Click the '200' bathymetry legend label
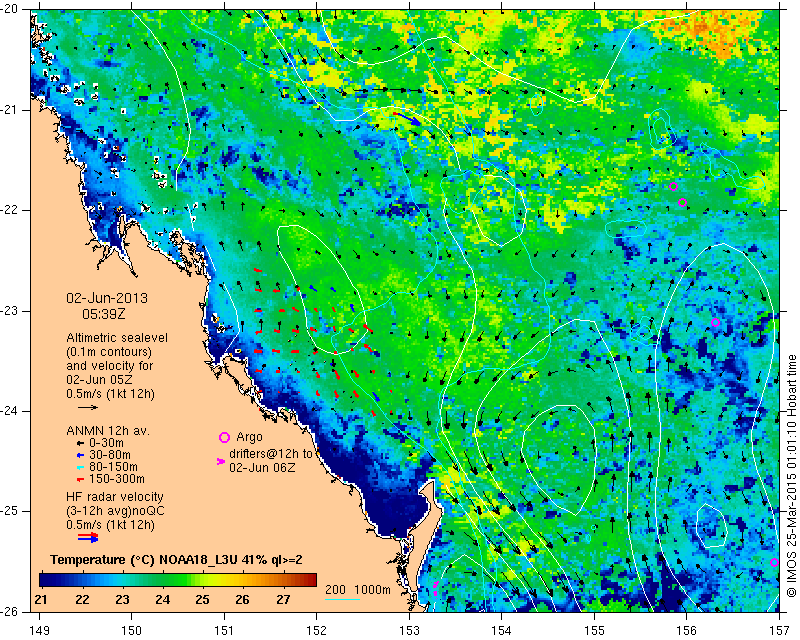Image resolution: width=800 pixels, height=640 pixels. [336, 590]
